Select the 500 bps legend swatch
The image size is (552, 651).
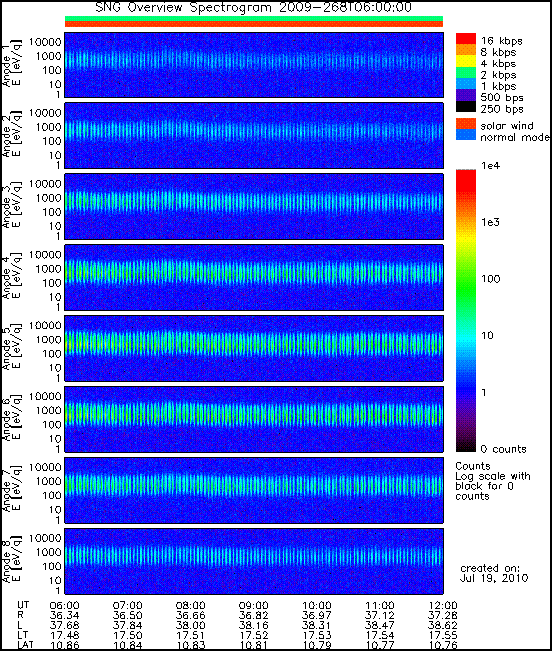click(x=466, y=95)
